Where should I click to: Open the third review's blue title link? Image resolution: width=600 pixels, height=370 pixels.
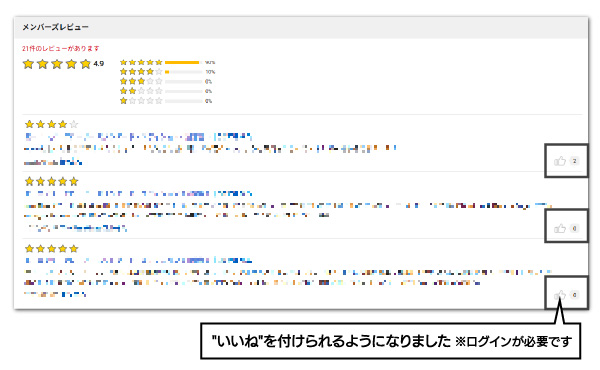pyautogui.click(x=139, y=261)
